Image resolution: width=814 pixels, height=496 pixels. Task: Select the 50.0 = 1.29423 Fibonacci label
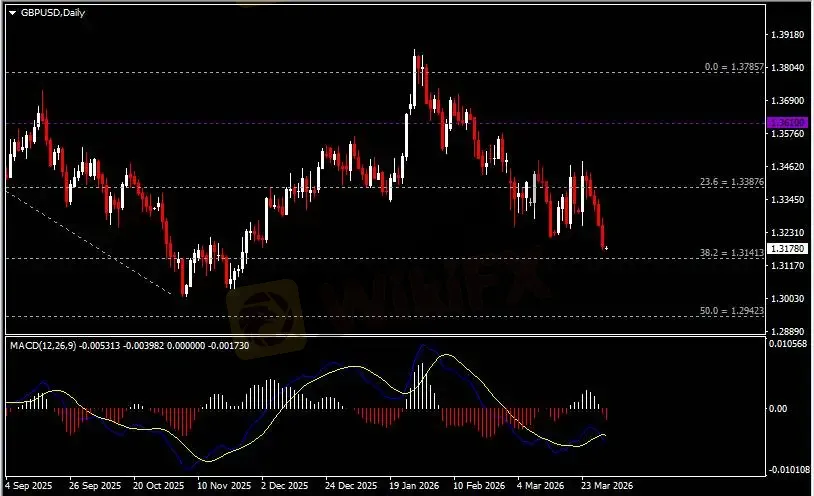pos(731,311)
